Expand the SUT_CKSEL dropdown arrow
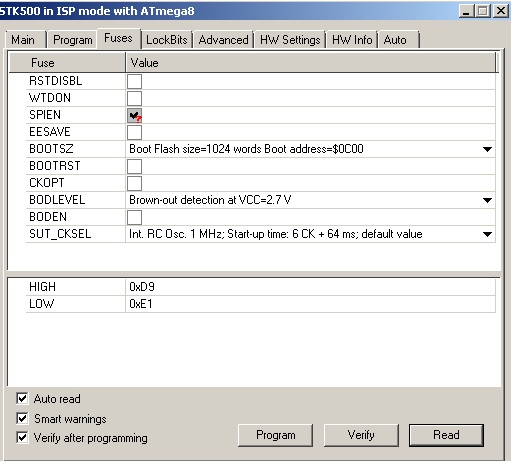 [x=487, y=234]
